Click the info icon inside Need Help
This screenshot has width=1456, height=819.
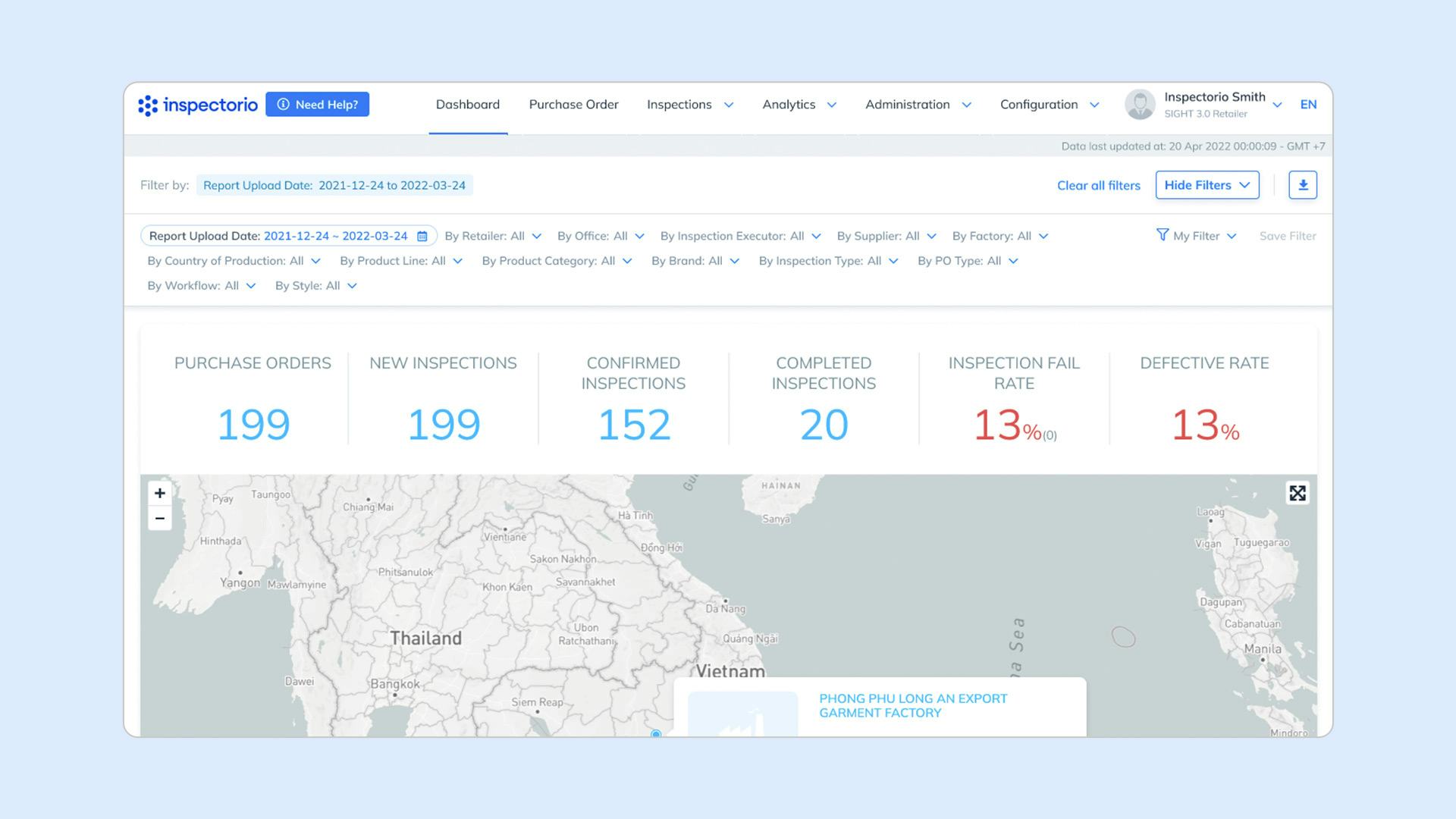(x=284, y=103)
